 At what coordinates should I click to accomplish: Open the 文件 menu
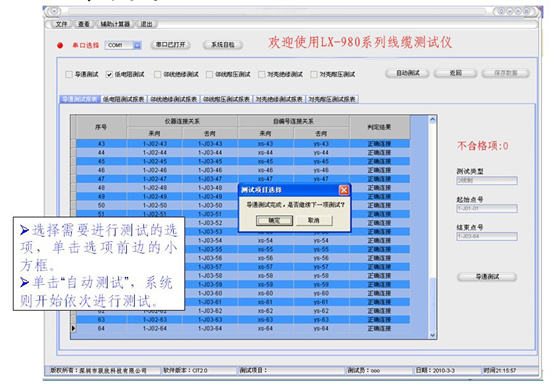(61, 24)
